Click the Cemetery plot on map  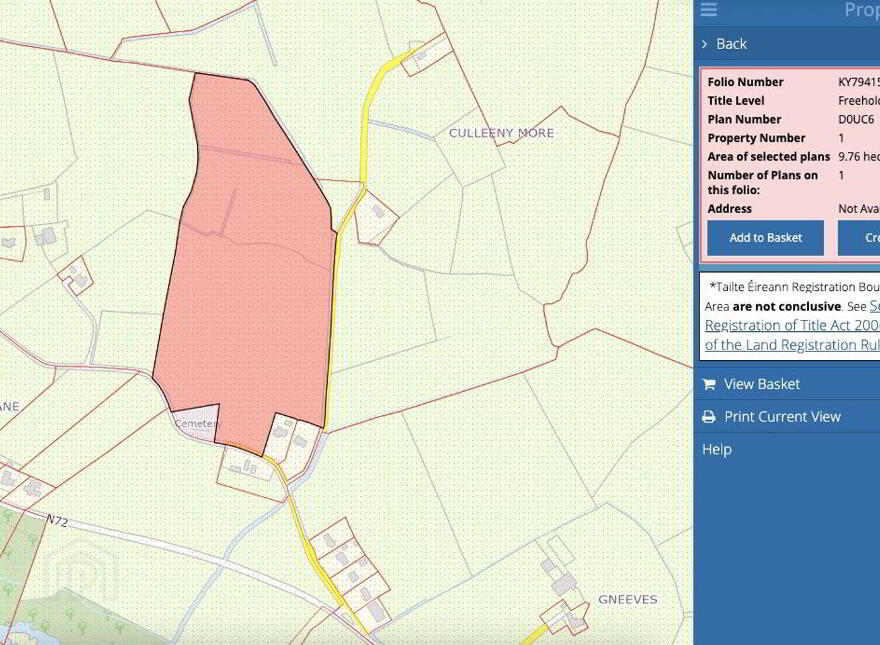click(x=195, y=423)
